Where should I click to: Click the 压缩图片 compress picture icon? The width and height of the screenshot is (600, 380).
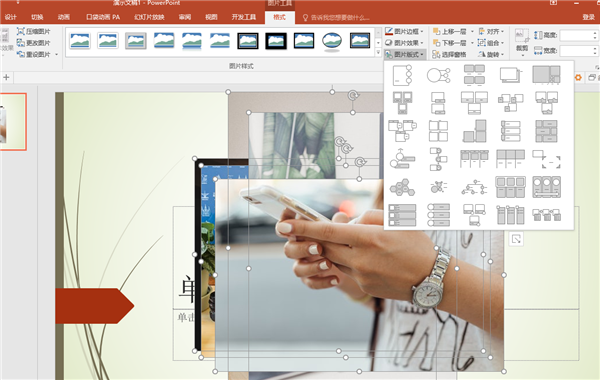pyautogui.click(x=21, y=31)
